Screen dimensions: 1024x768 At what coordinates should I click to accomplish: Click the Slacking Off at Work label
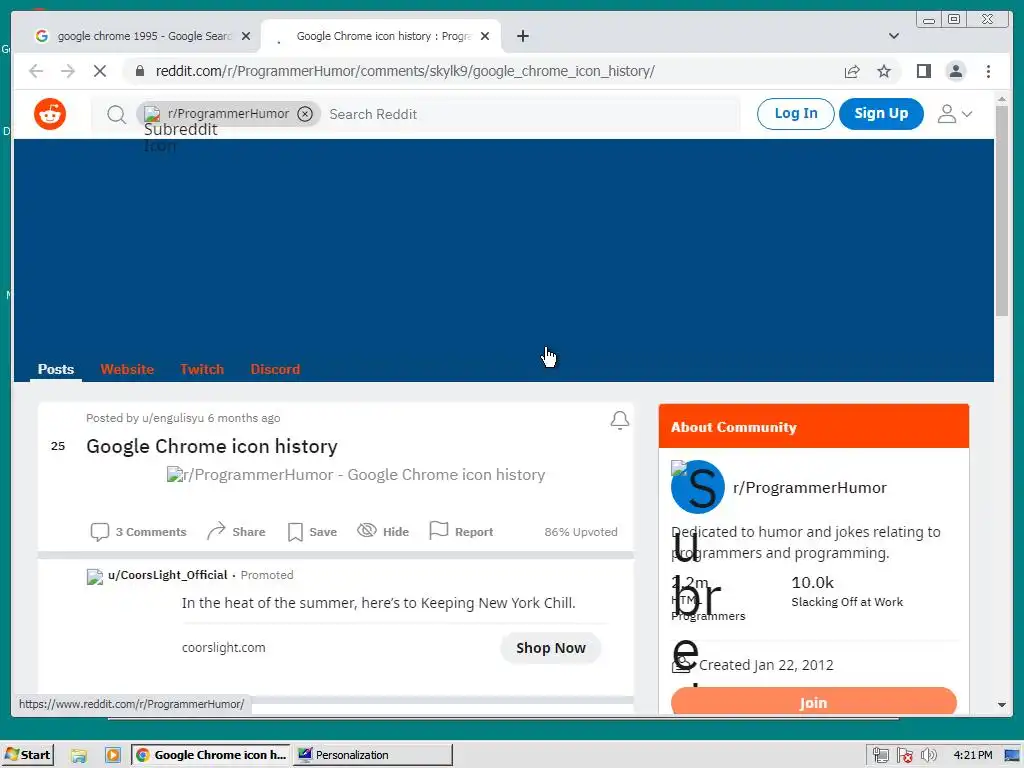click(847, 602)
